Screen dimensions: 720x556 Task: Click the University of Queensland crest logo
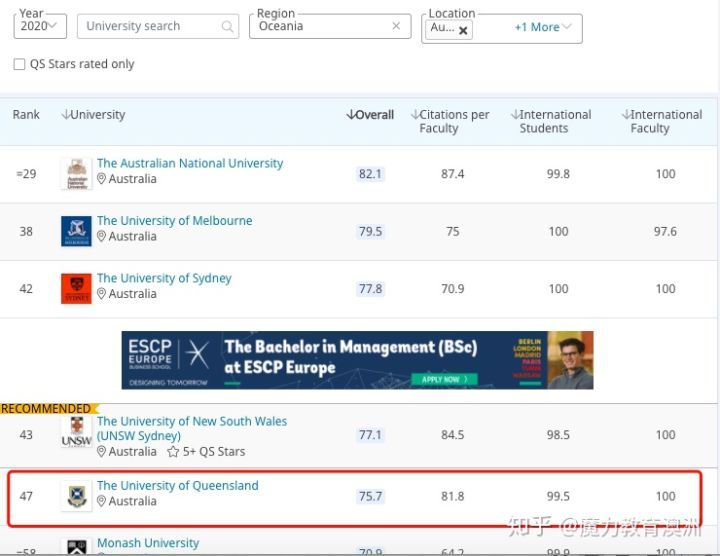tap(76, 496)
